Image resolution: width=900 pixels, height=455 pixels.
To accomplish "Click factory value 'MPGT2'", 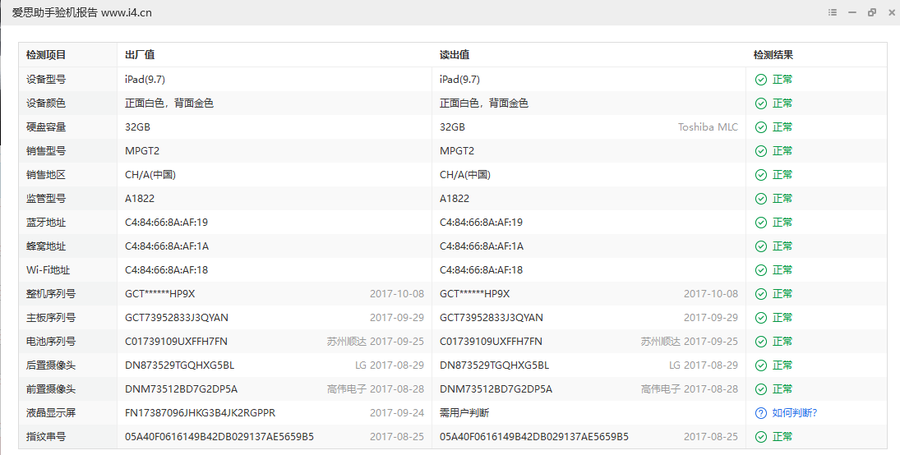I will 142,151.
